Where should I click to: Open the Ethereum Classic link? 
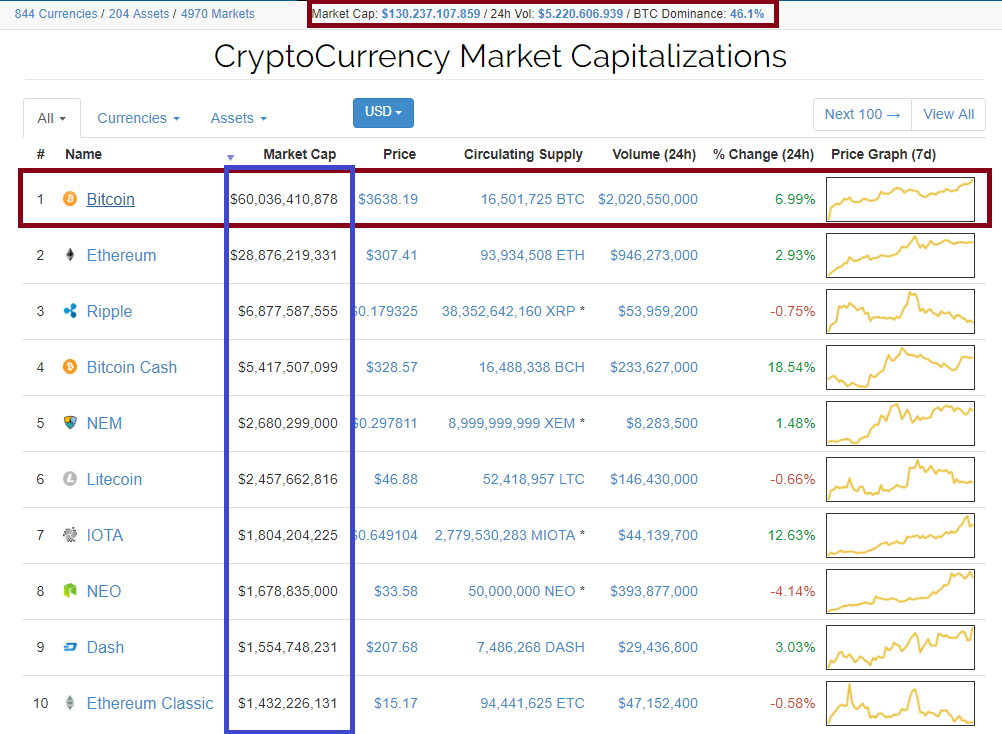[149, 703]
